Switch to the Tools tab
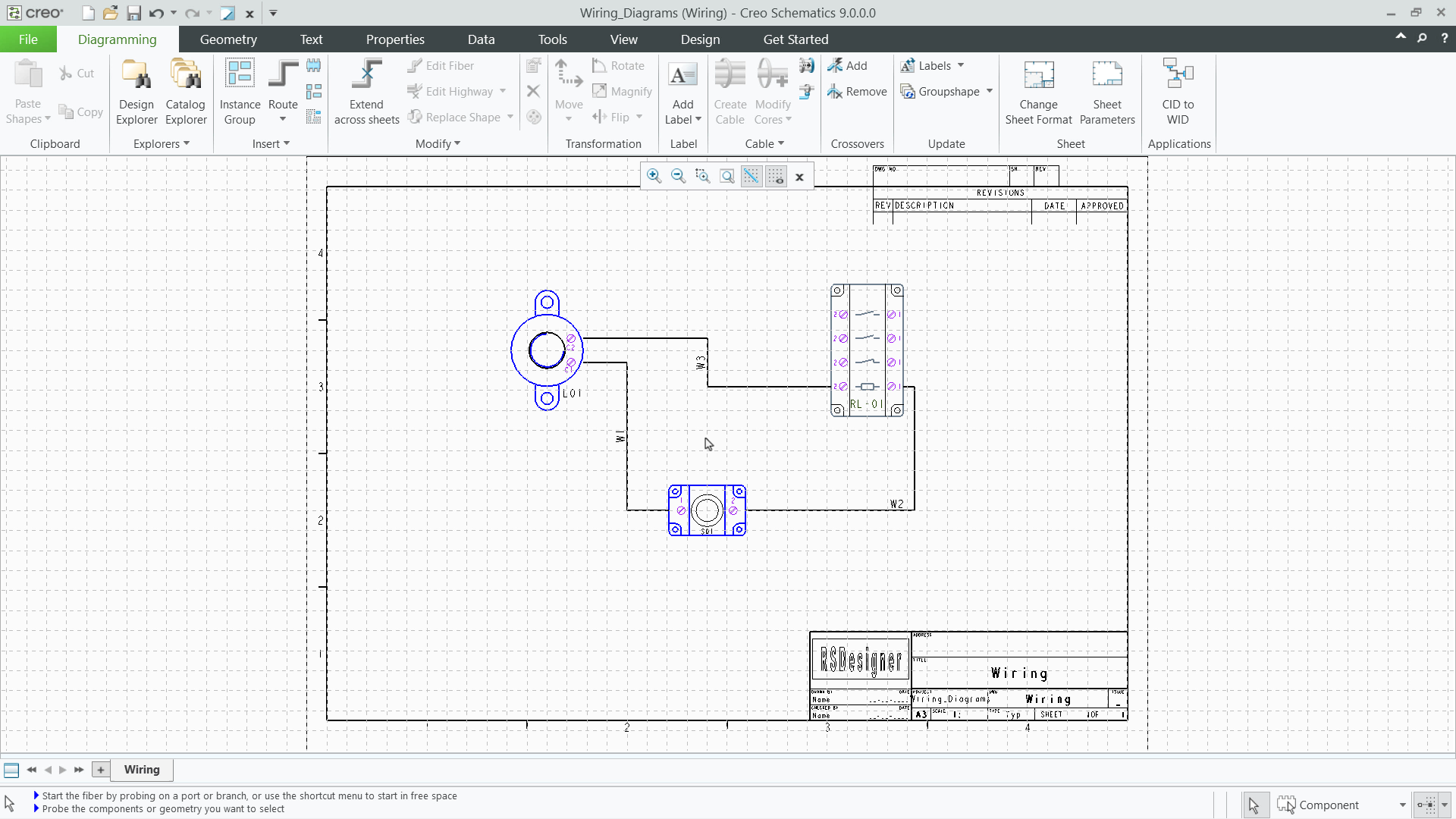This screenshot has height=819, width=1456. click(x=553, y=39)
